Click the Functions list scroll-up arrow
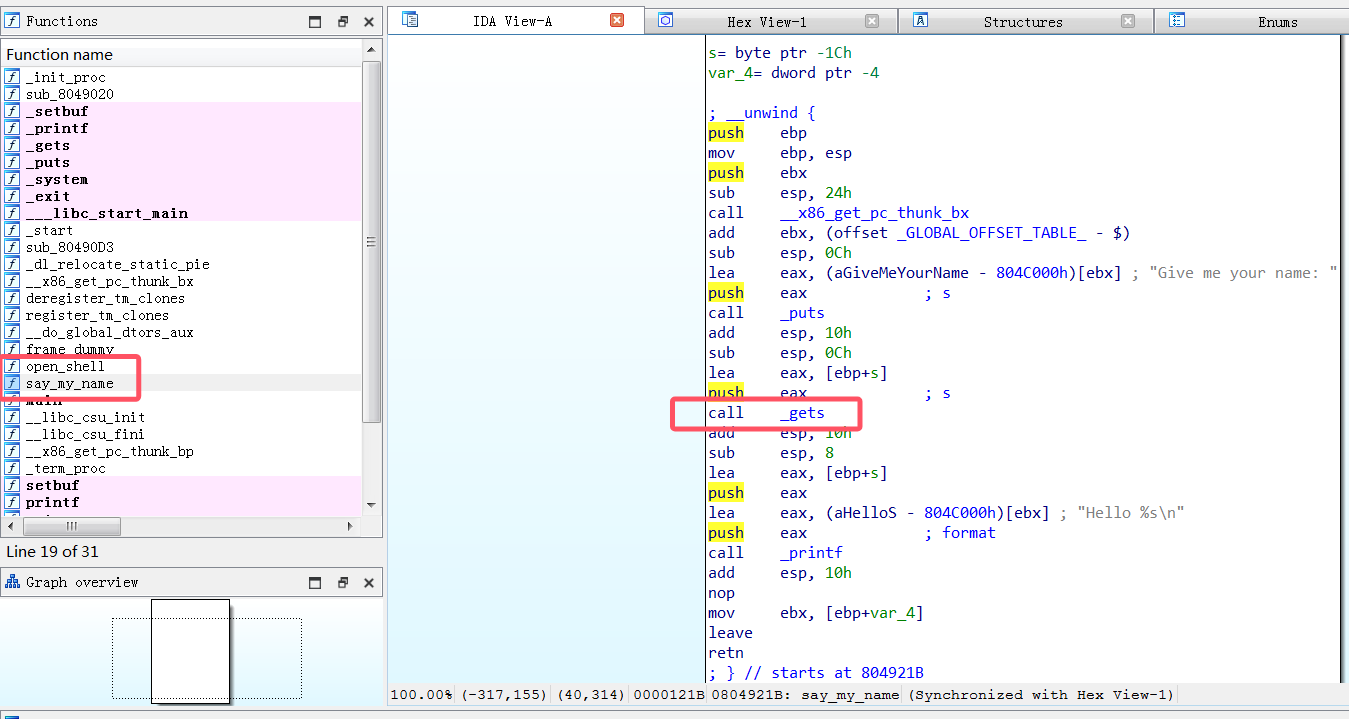 371,50
